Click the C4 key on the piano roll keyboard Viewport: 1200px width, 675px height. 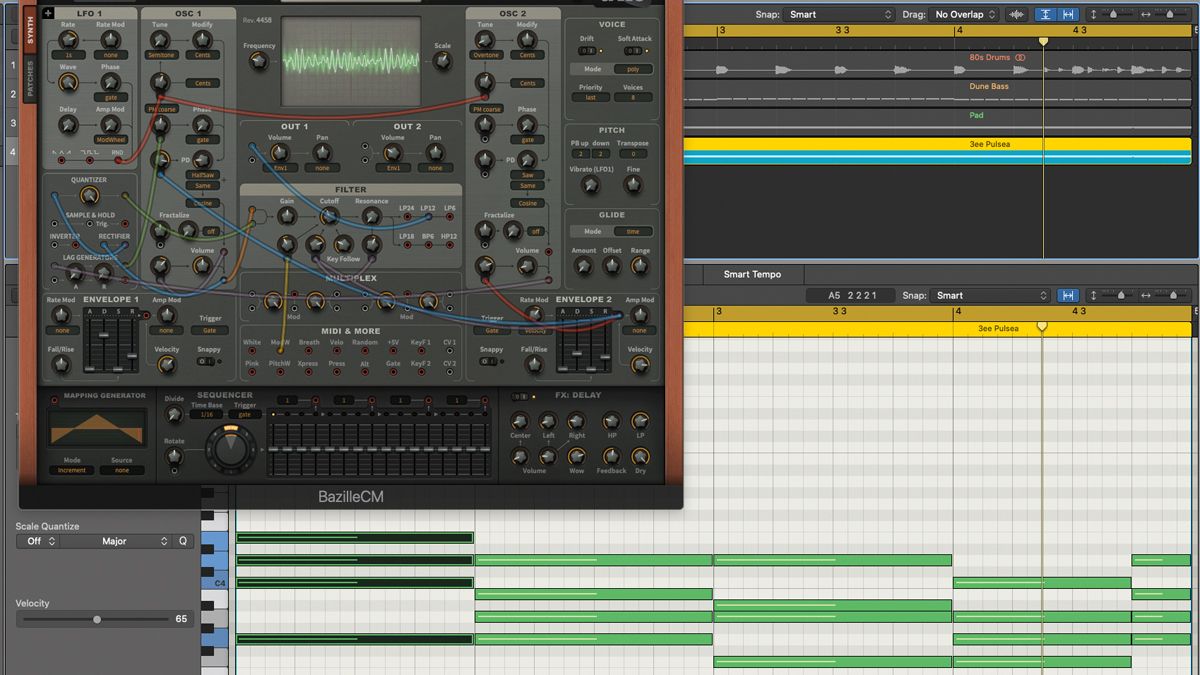[x=221, y=582]
